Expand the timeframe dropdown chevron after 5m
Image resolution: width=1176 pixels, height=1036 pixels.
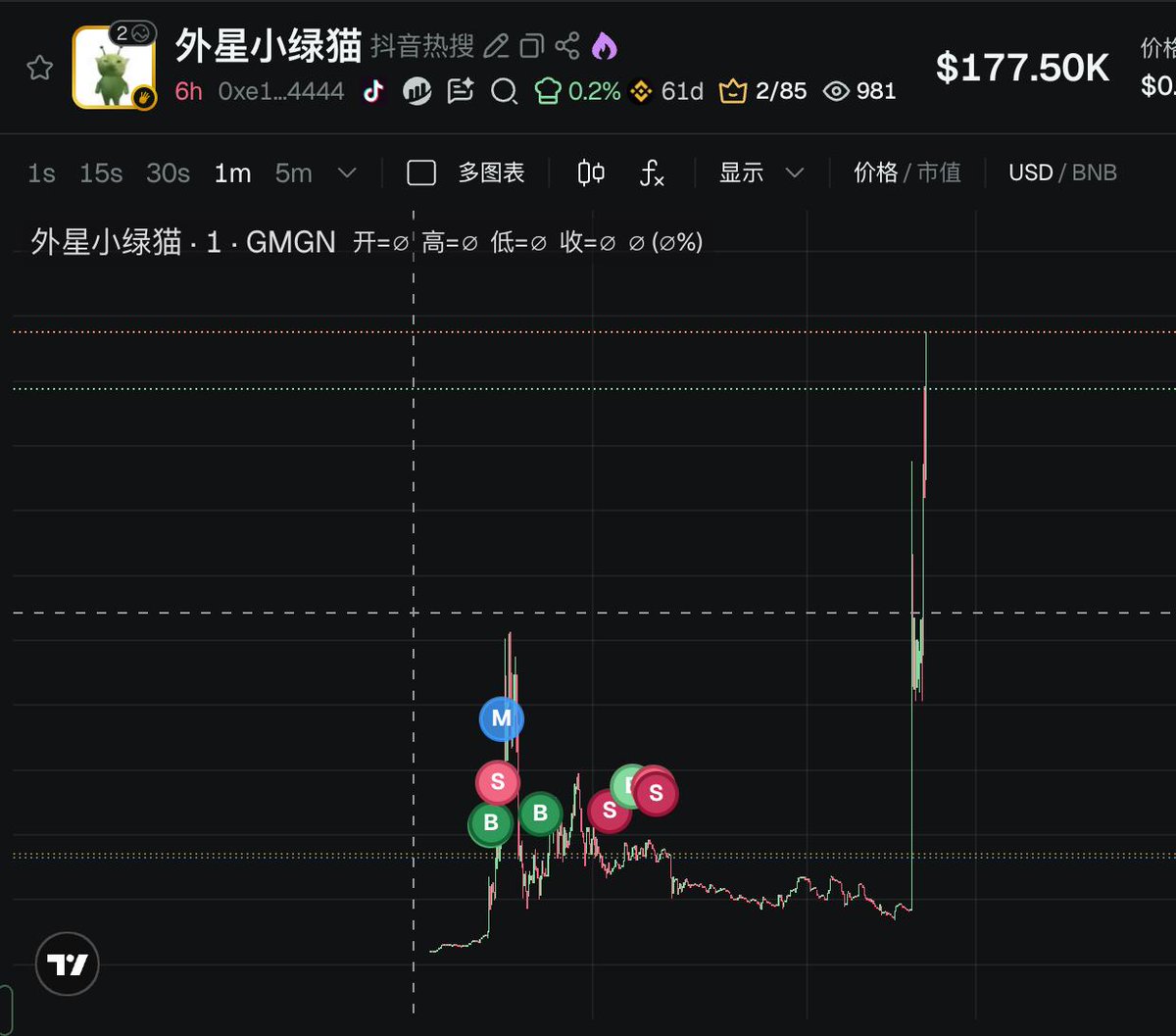(x=346, y=173)
